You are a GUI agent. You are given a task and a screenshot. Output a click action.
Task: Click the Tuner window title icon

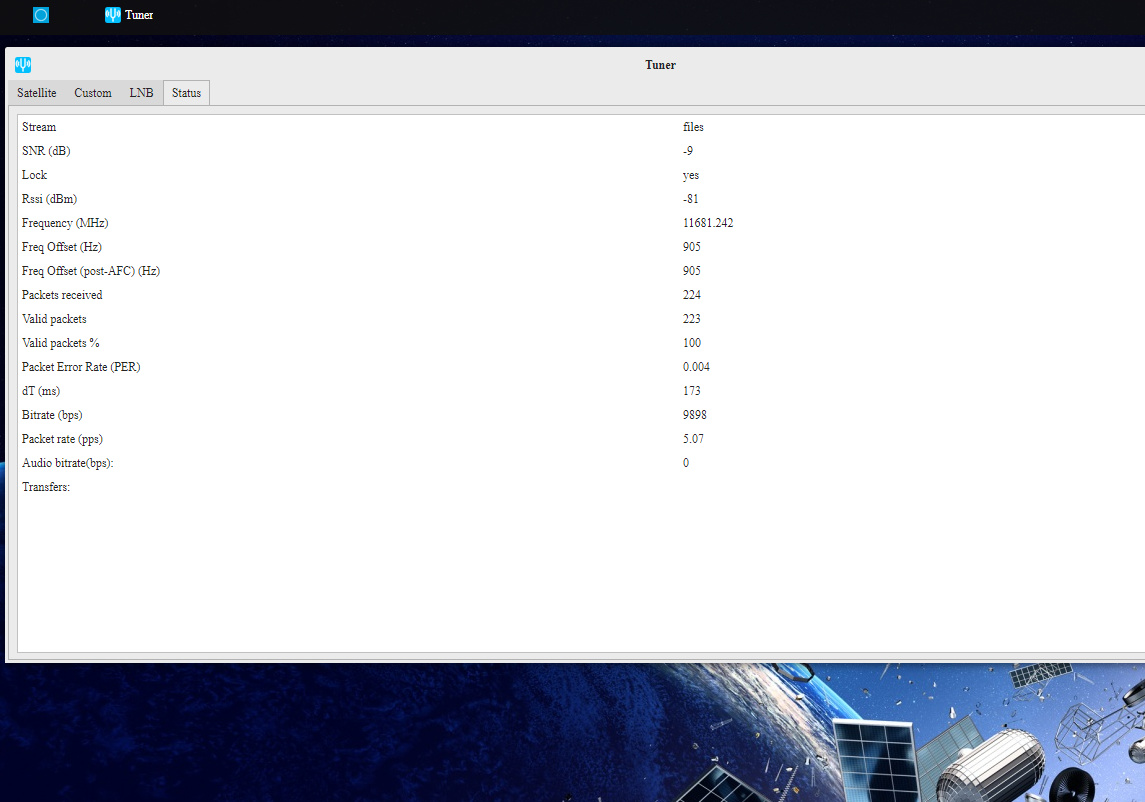point(23,65)
